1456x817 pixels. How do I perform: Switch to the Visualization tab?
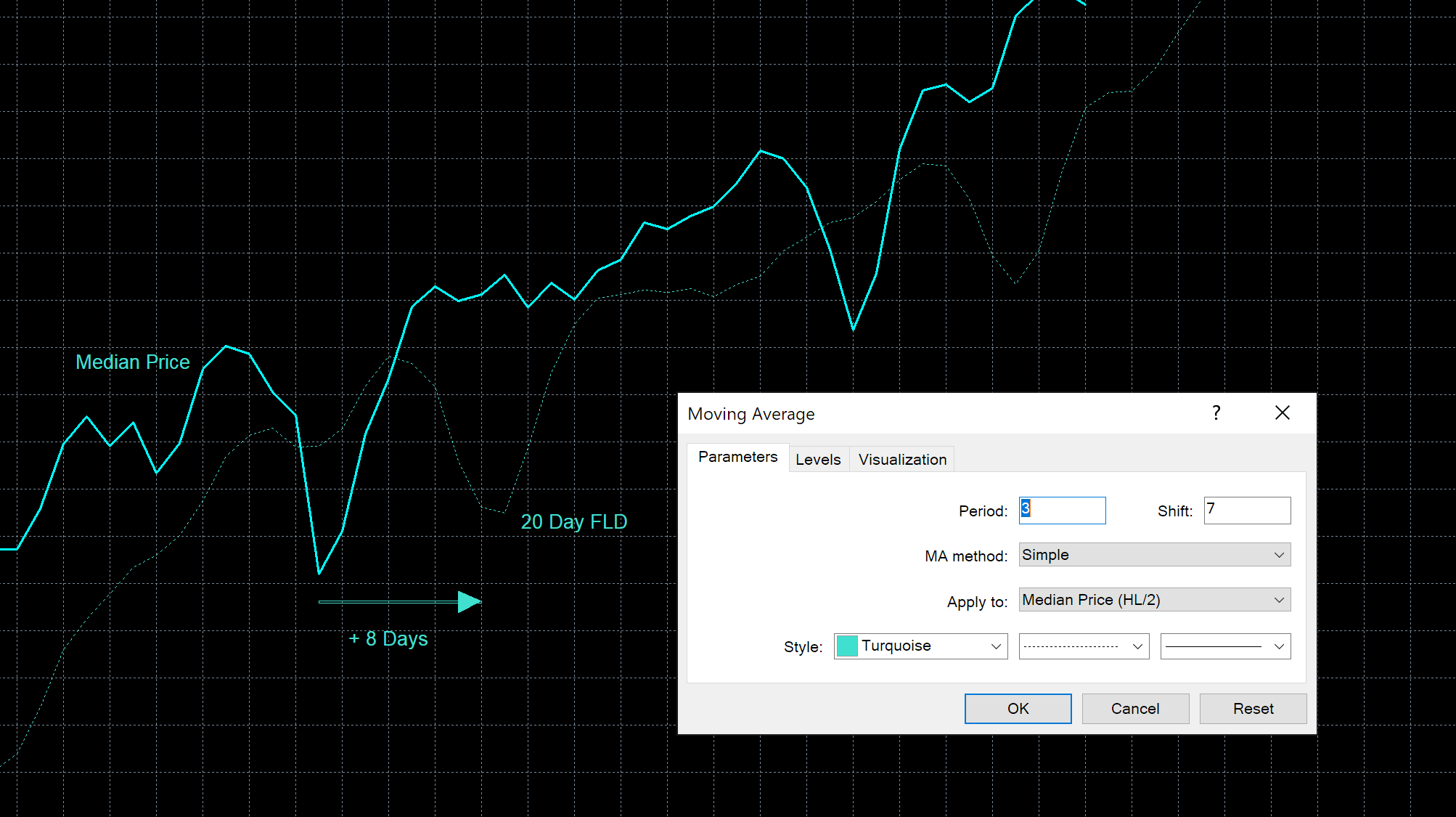pos(901,459)
